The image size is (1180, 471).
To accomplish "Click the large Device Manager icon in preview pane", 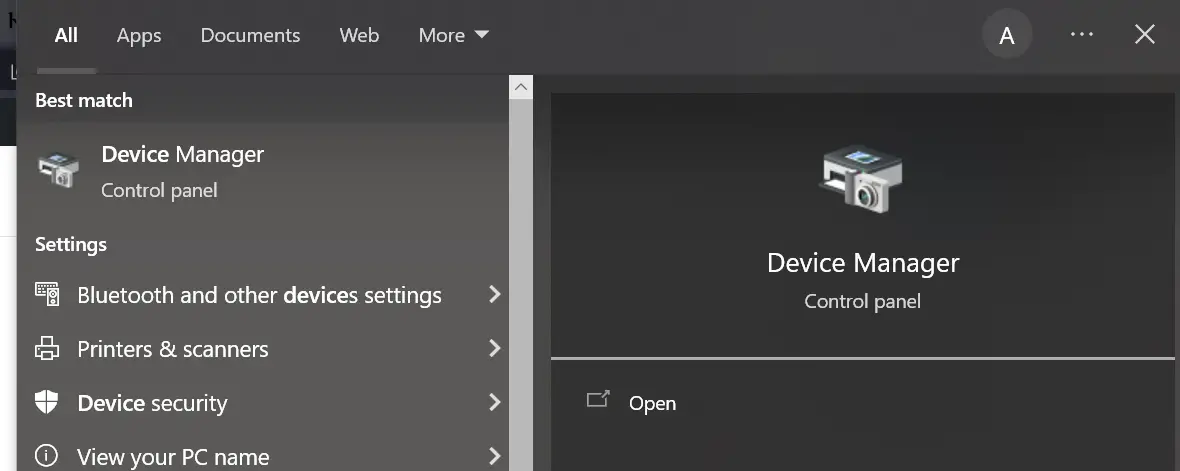I will tap(861, 177).
